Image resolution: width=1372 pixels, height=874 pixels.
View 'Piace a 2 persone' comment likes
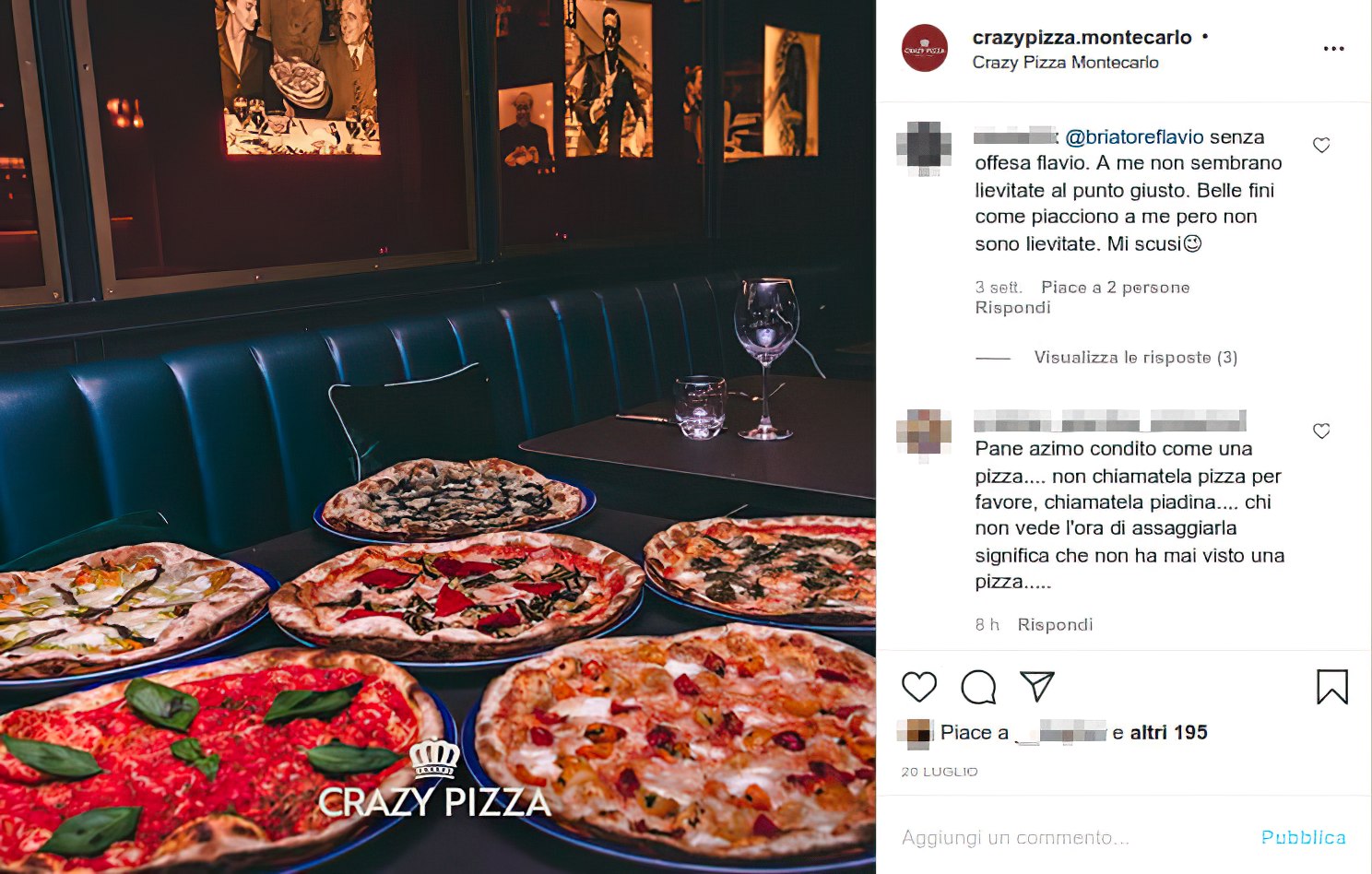1115,288
